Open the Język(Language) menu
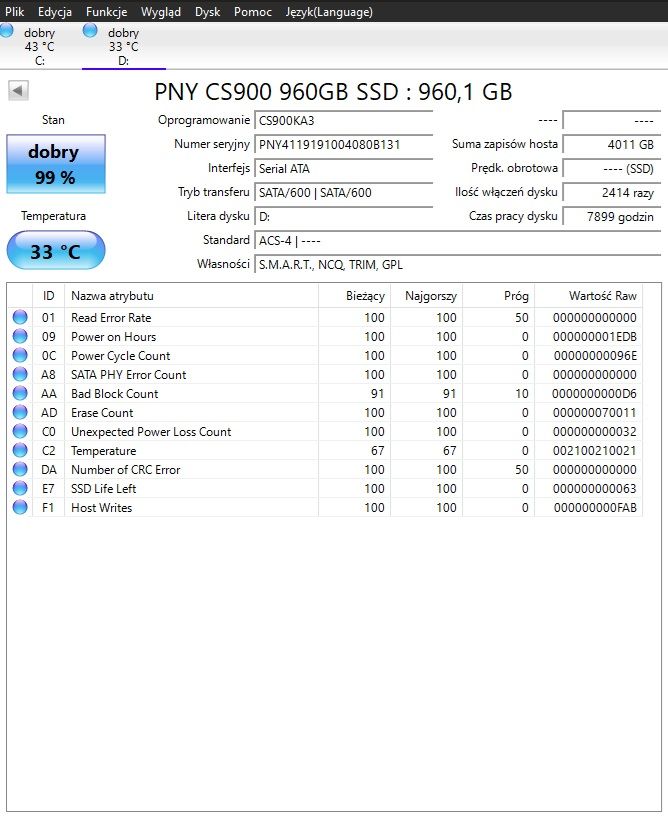 click(x=329, y=11)
